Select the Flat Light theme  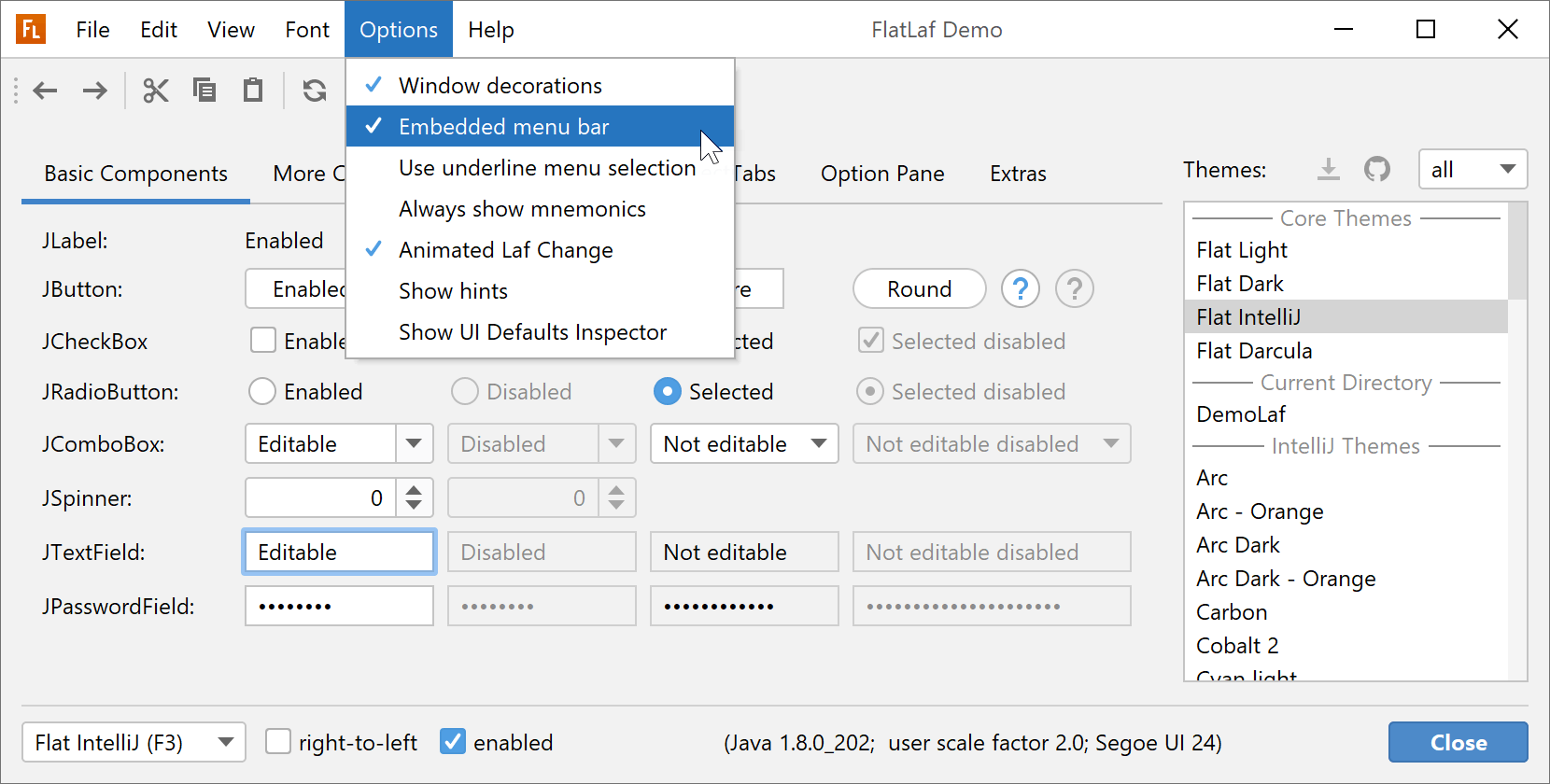[x=1346, y=249]
